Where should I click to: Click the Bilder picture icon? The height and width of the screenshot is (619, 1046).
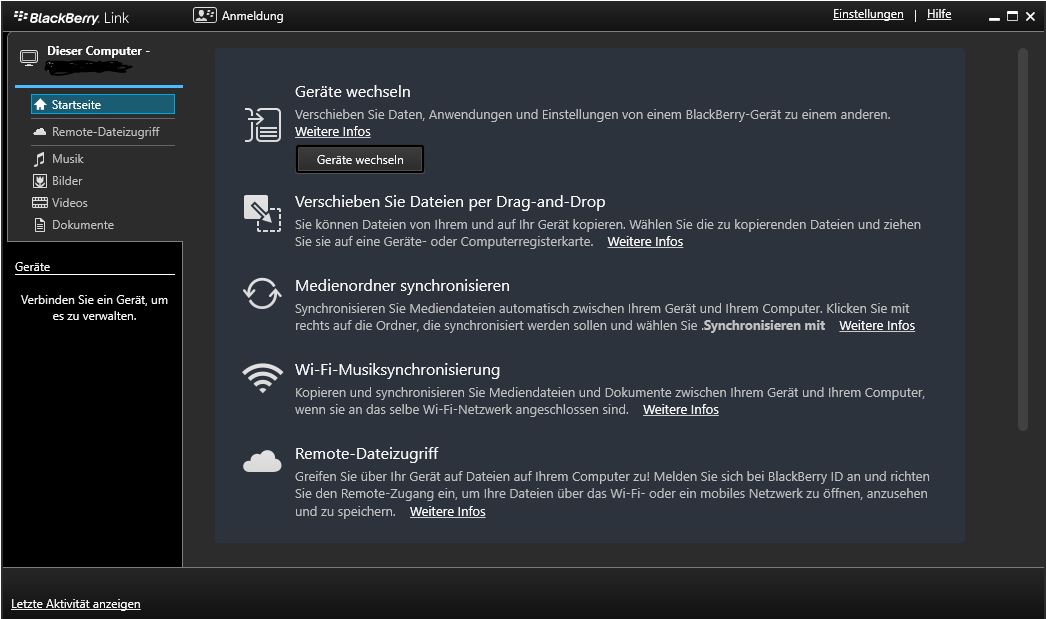[x=40, y=181]
